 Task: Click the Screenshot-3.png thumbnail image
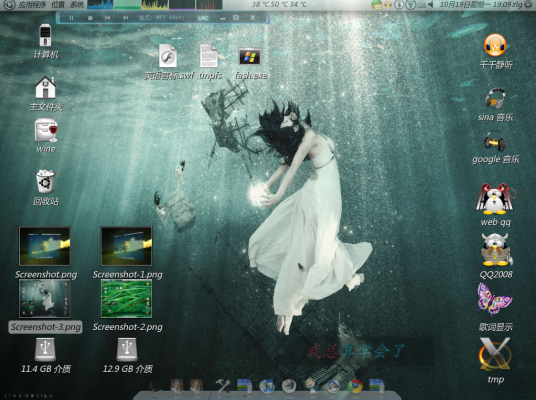45,299
